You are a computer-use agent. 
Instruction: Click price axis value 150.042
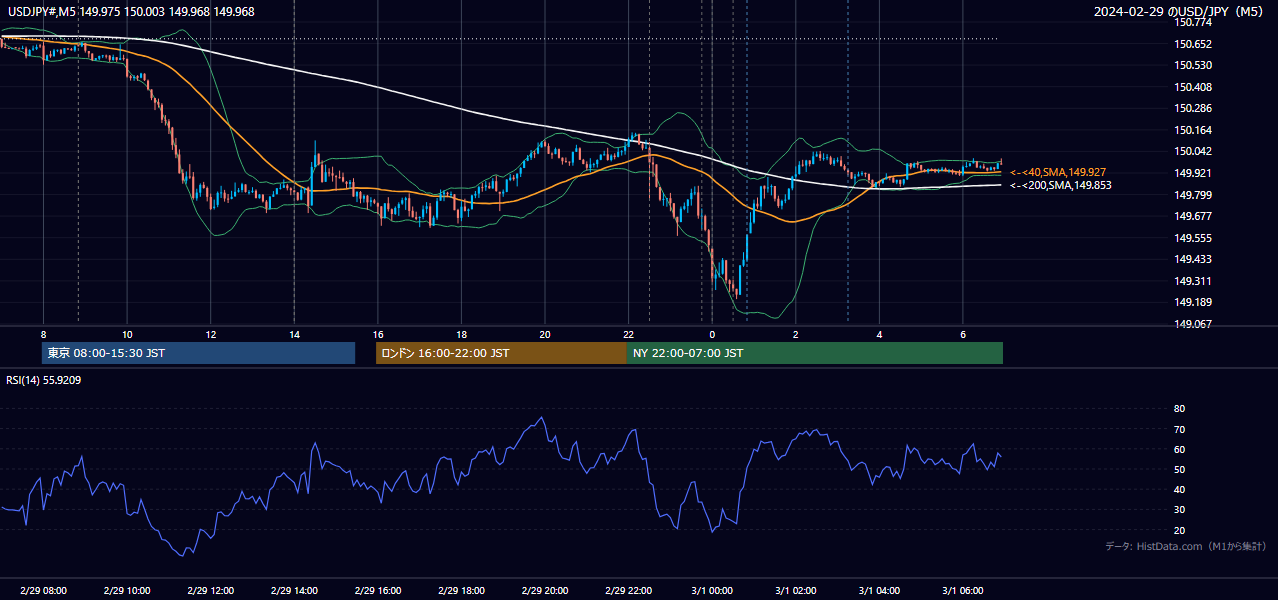coord(1193,151)
